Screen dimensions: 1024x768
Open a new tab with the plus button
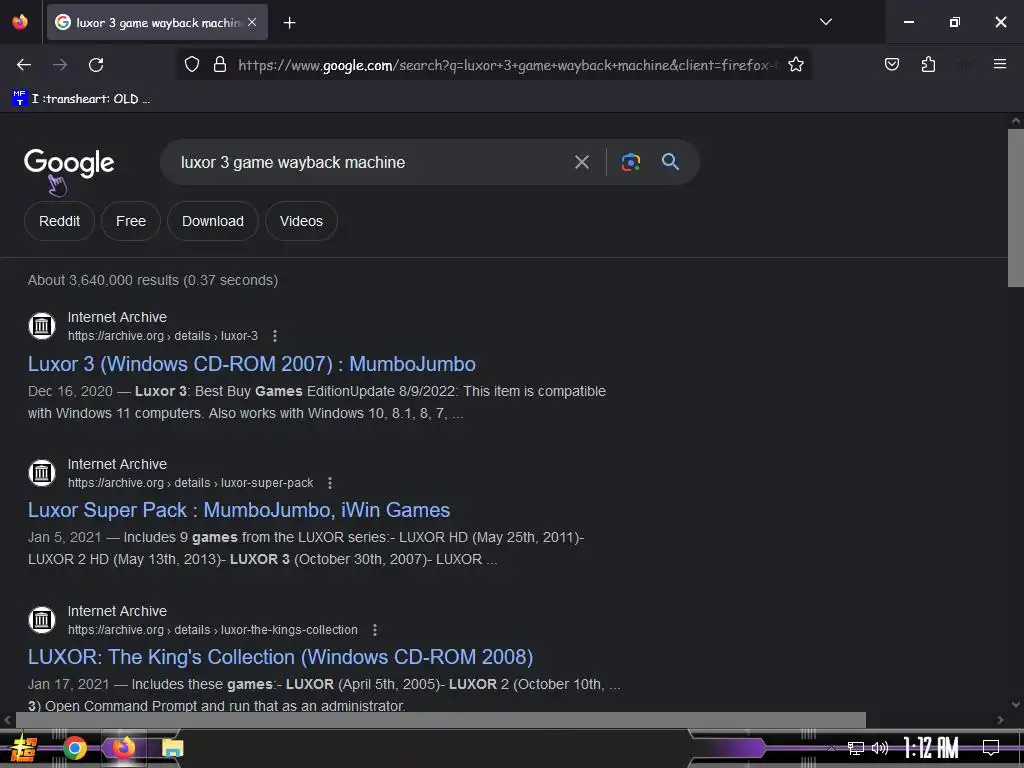pyautogui.click(x=289, y=23)
